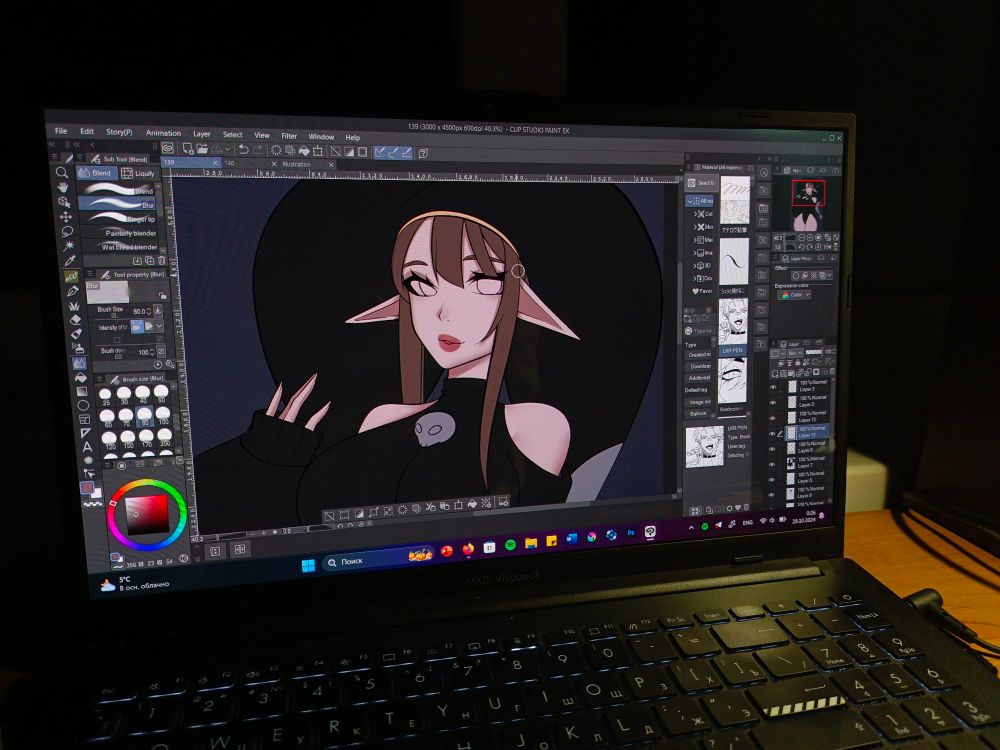Open the Filter menu
This screenshot has width=1000, height=750.
tap(289, 136)
